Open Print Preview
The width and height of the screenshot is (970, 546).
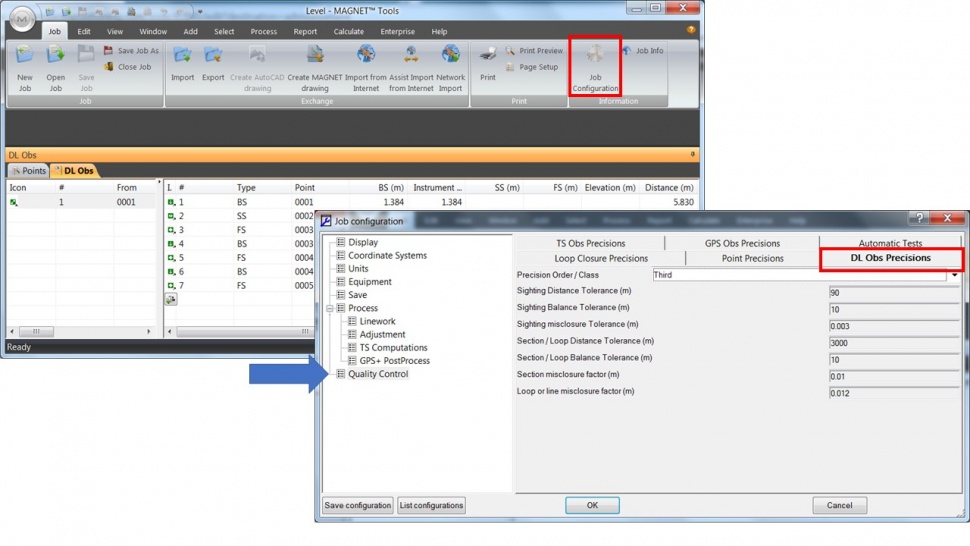534,51
